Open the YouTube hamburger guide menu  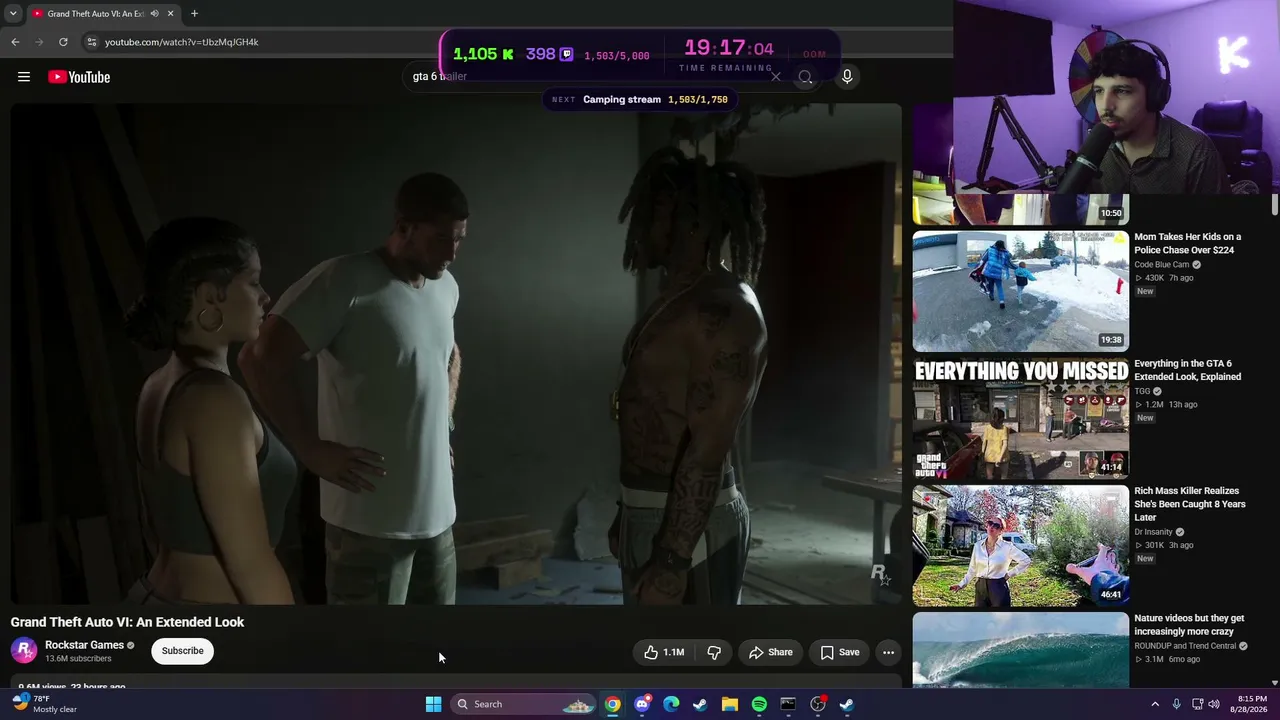tap(24, 77)
